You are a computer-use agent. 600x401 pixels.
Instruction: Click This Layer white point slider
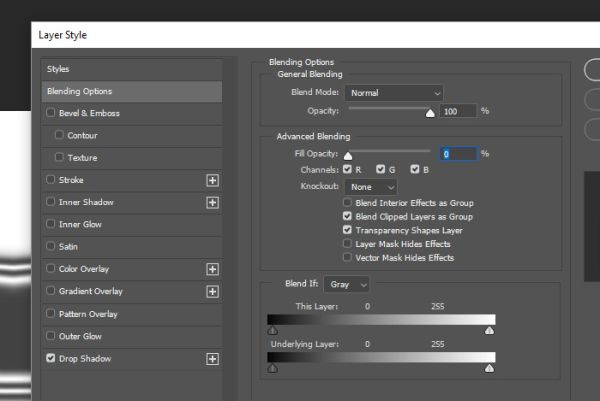point(489,331)
